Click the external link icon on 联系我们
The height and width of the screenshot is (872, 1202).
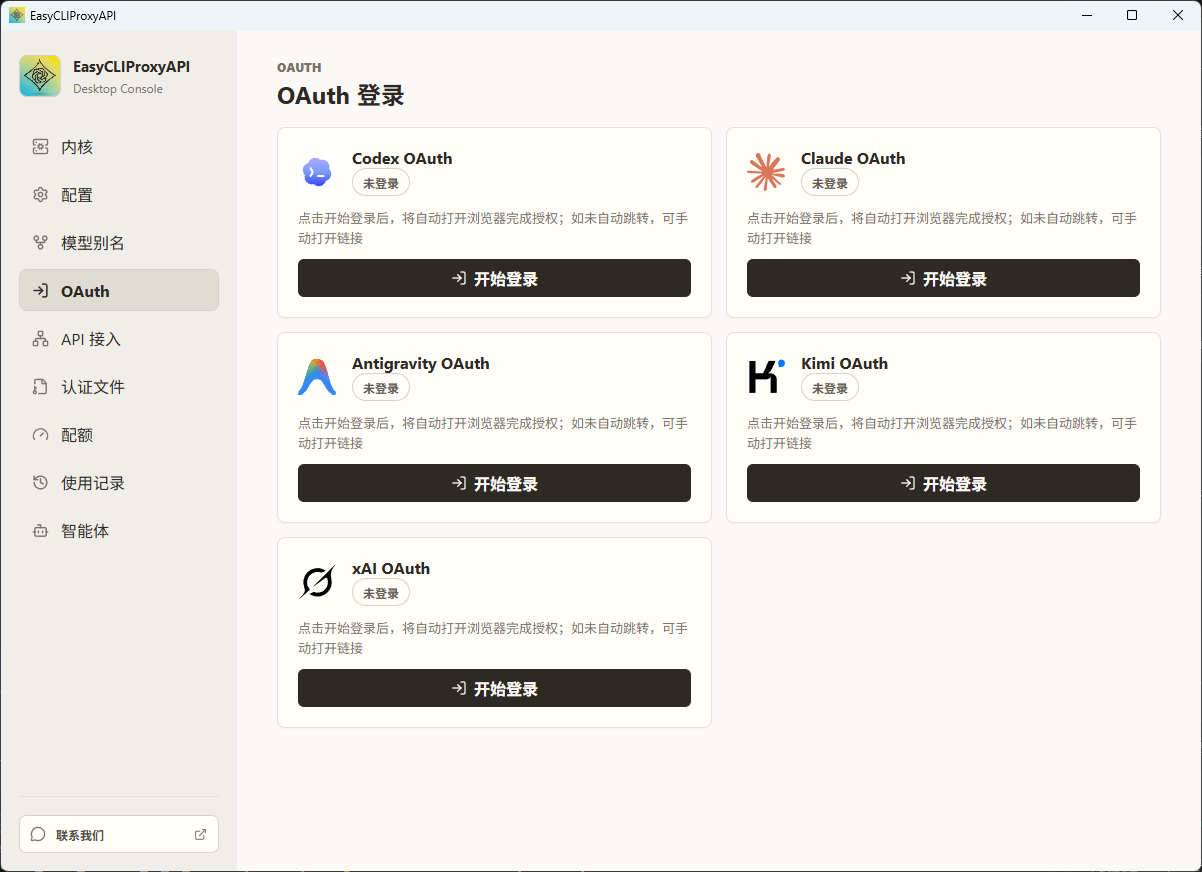tap(200, 834)
